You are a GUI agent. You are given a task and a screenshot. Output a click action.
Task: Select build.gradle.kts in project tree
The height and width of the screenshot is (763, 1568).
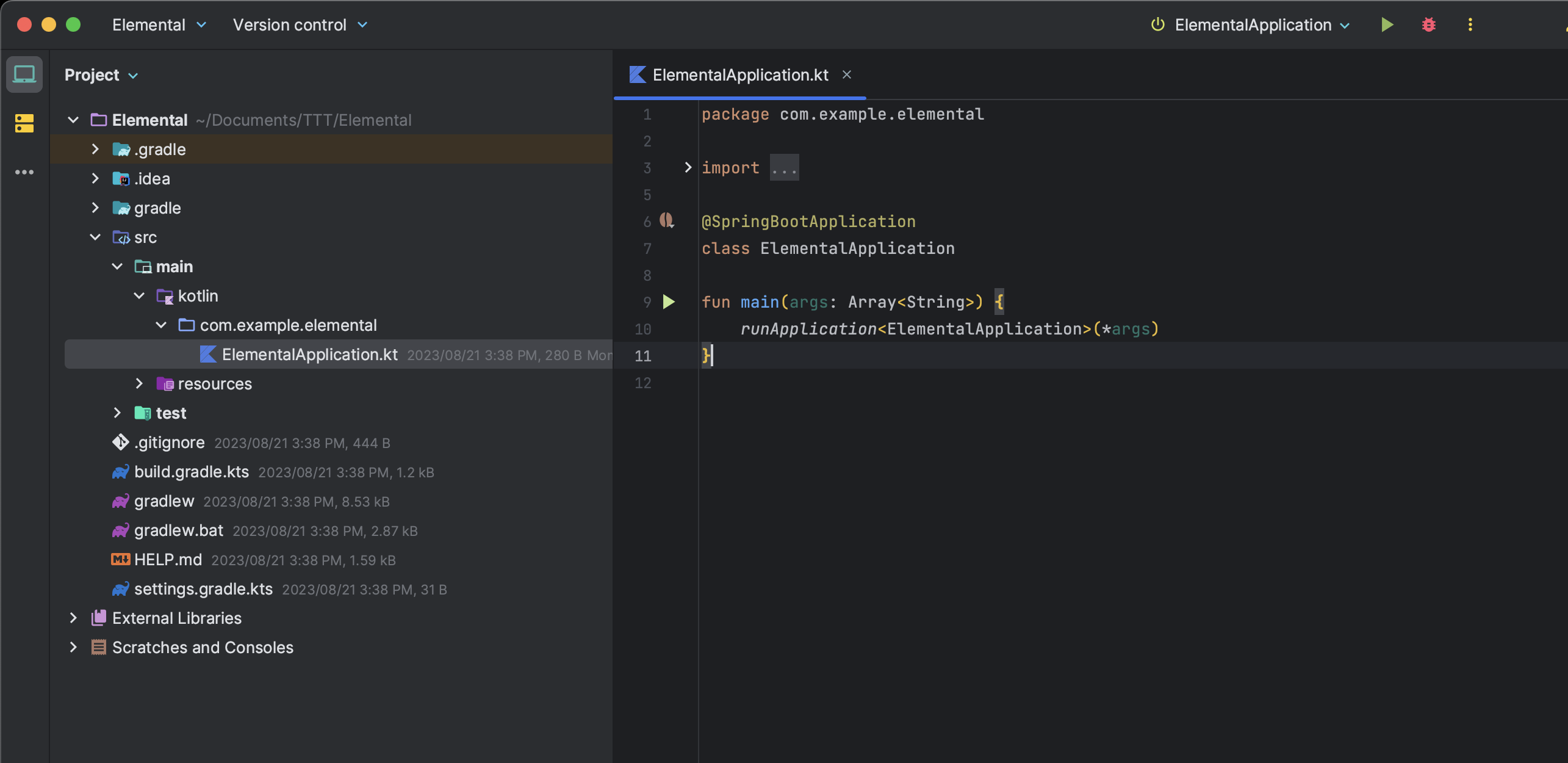pos(191,472)
